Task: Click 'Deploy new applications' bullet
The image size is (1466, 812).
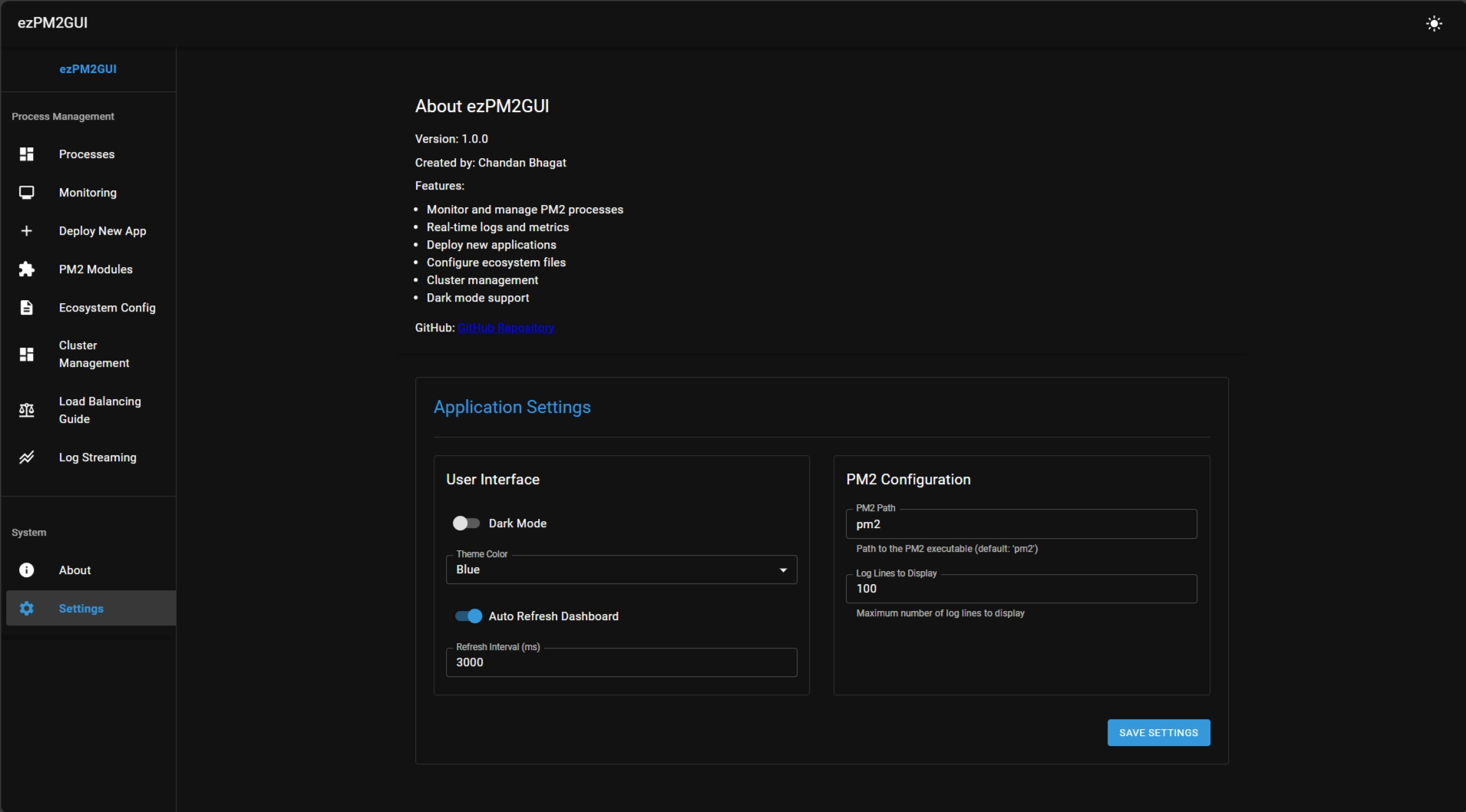Action: click(x=491, y=245)
